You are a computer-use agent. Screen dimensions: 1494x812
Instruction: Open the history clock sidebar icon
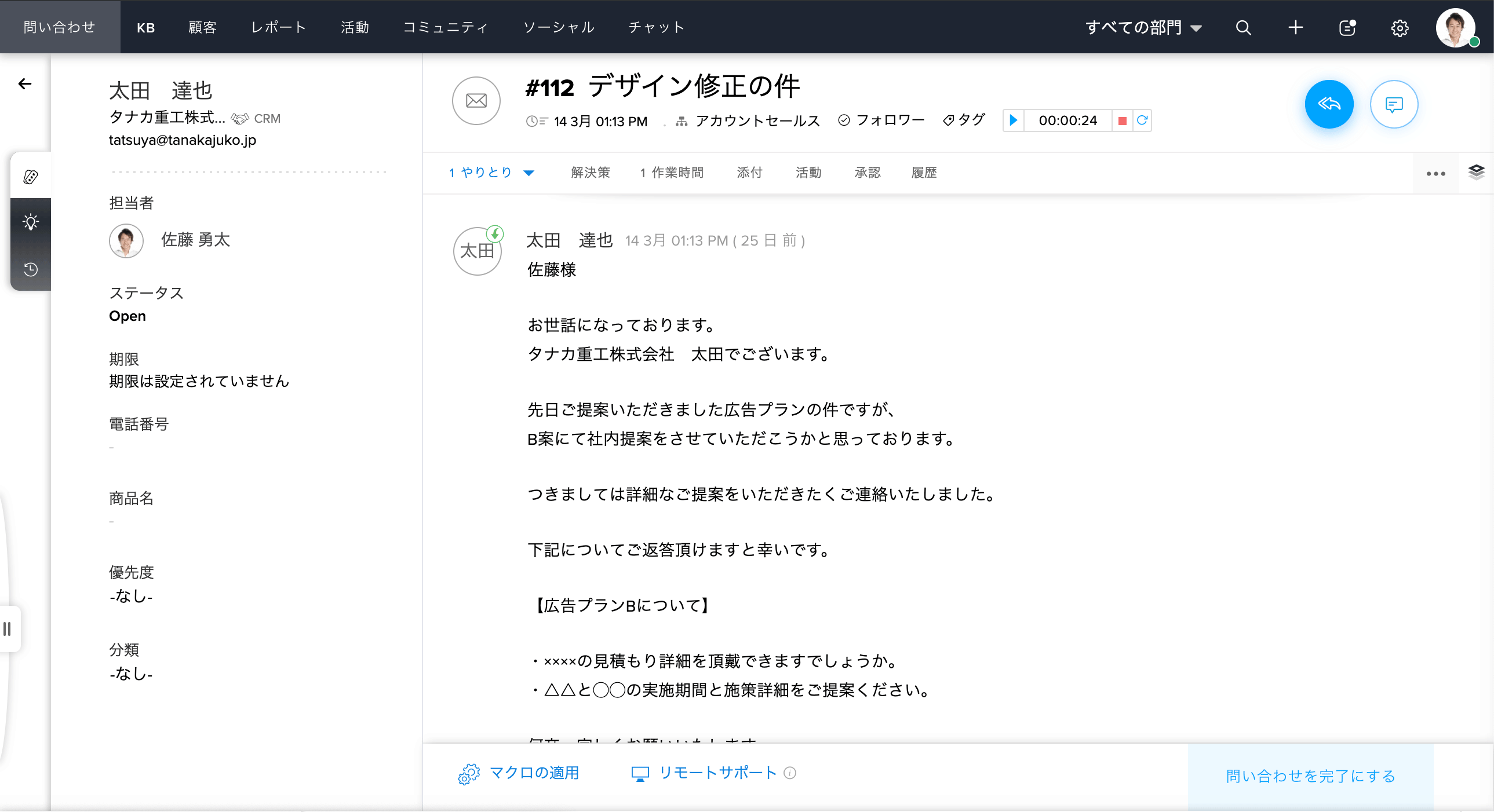point(31,269)
